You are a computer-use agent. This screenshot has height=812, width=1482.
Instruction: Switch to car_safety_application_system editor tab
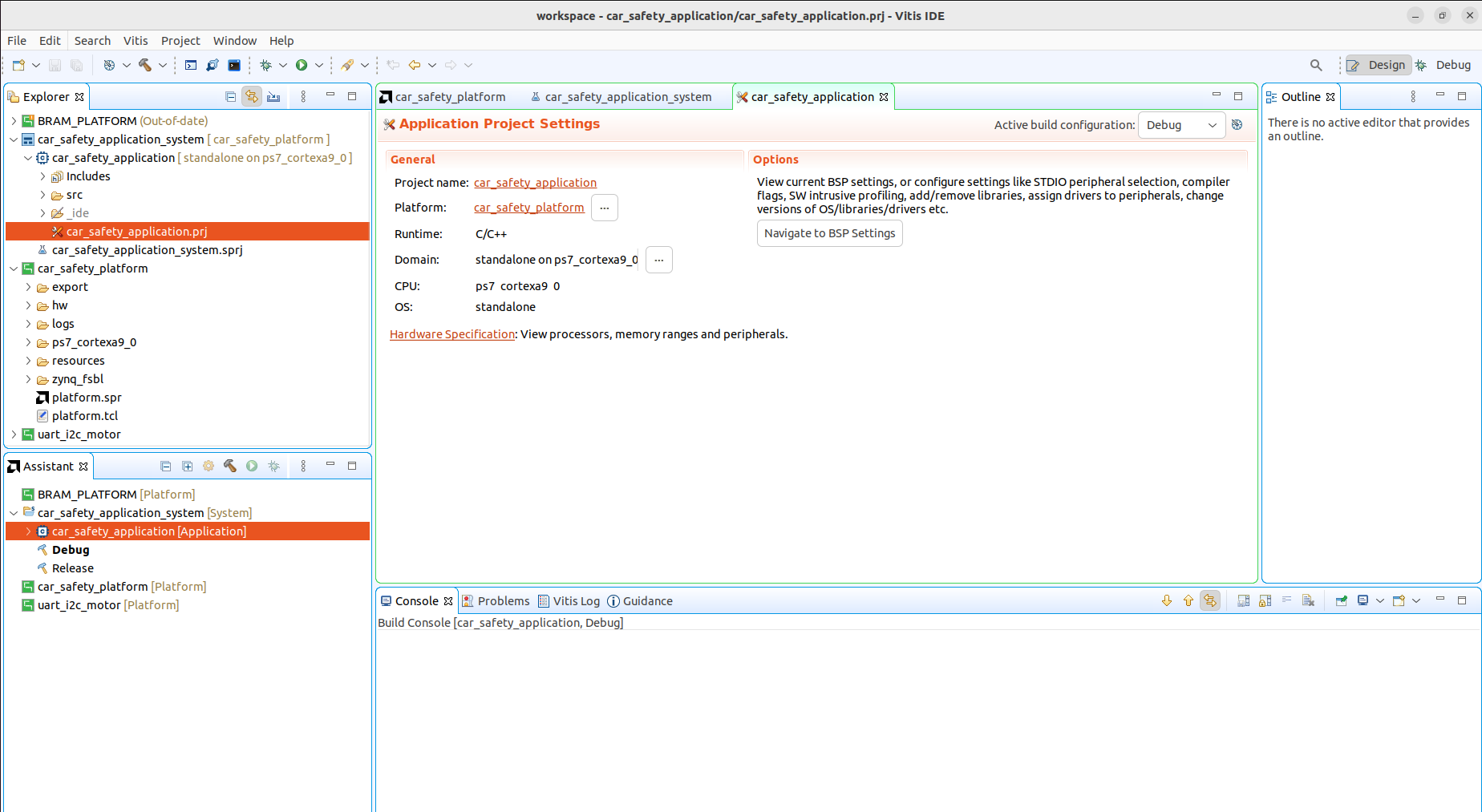622,97
